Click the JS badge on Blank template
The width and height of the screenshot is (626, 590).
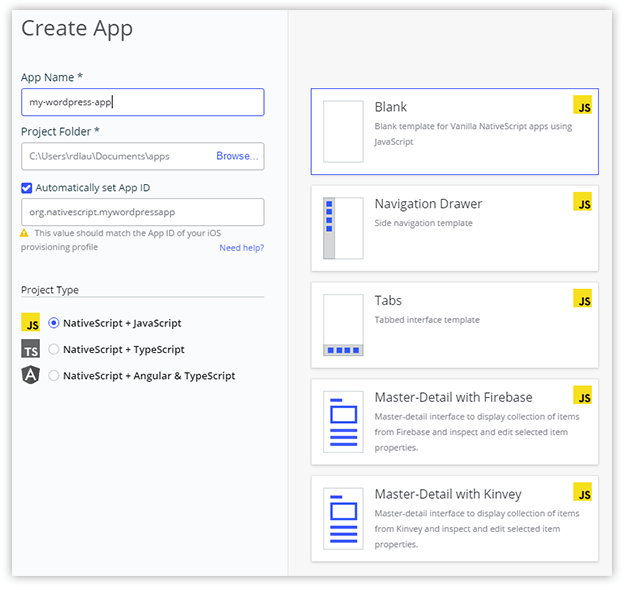pos(582,105)
